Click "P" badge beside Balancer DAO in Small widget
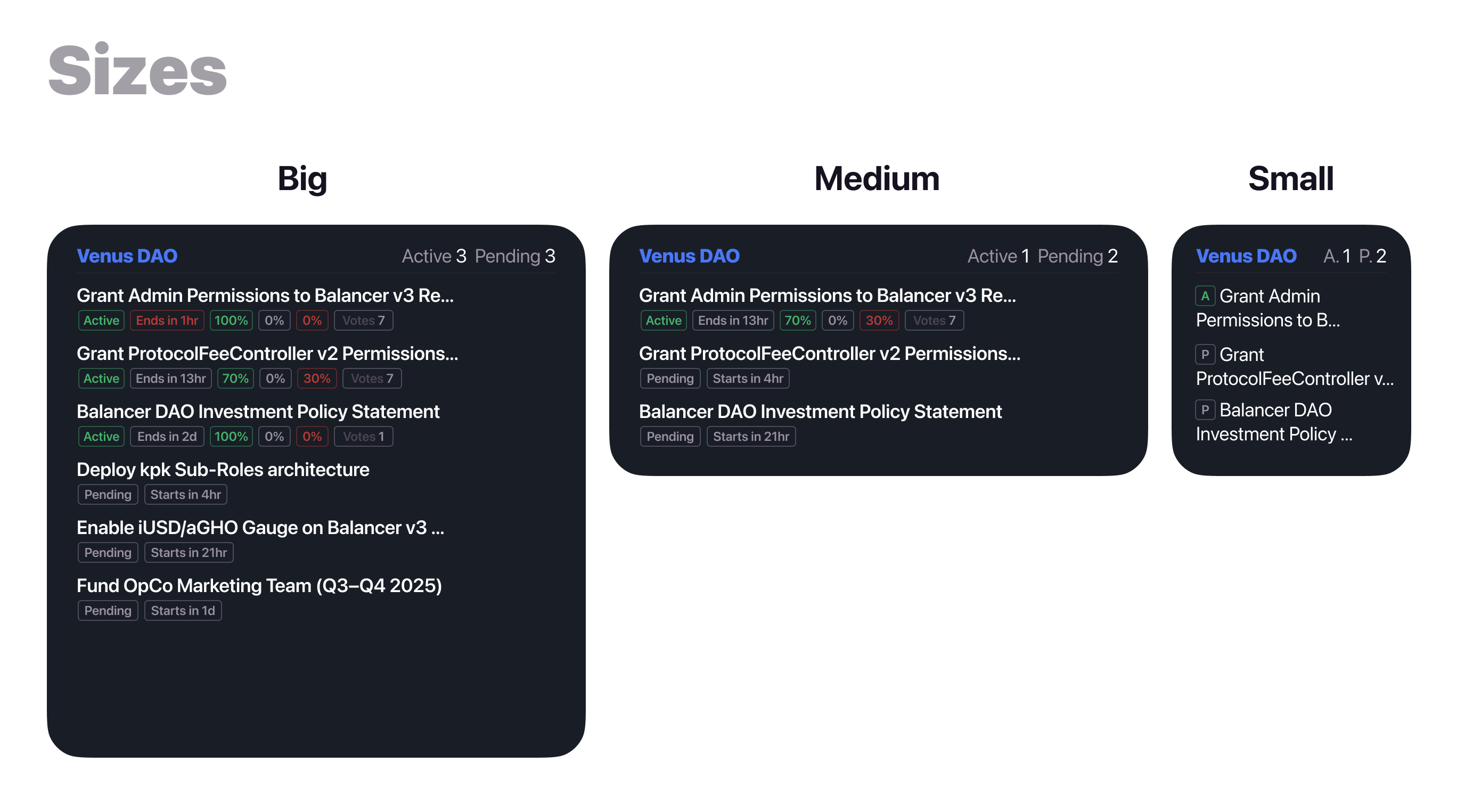Screen dimensions: 1473x812 pyautogui.click(x=1204, y=410)
